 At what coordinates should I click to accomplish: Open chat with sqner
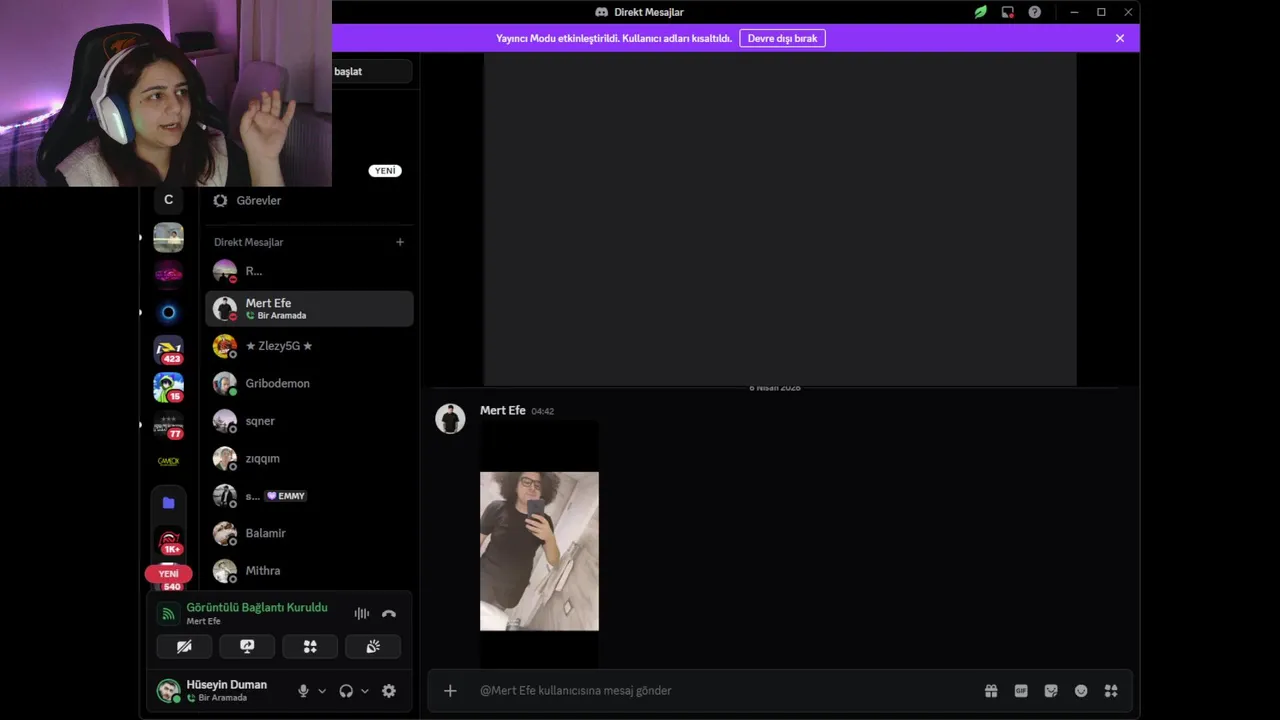pos(309,421)
